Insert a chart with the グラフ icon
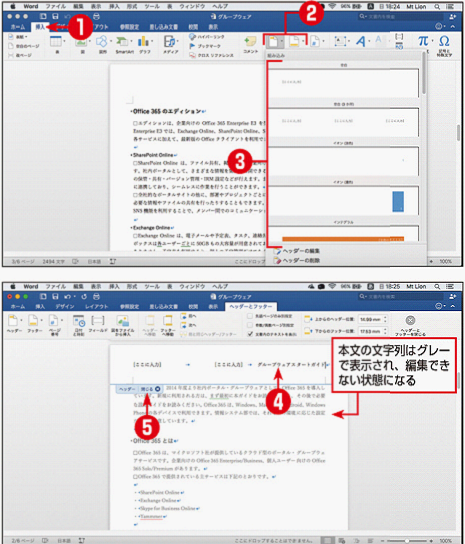The image size is (465, 544). pyautogui.click(x=143, y=42)
